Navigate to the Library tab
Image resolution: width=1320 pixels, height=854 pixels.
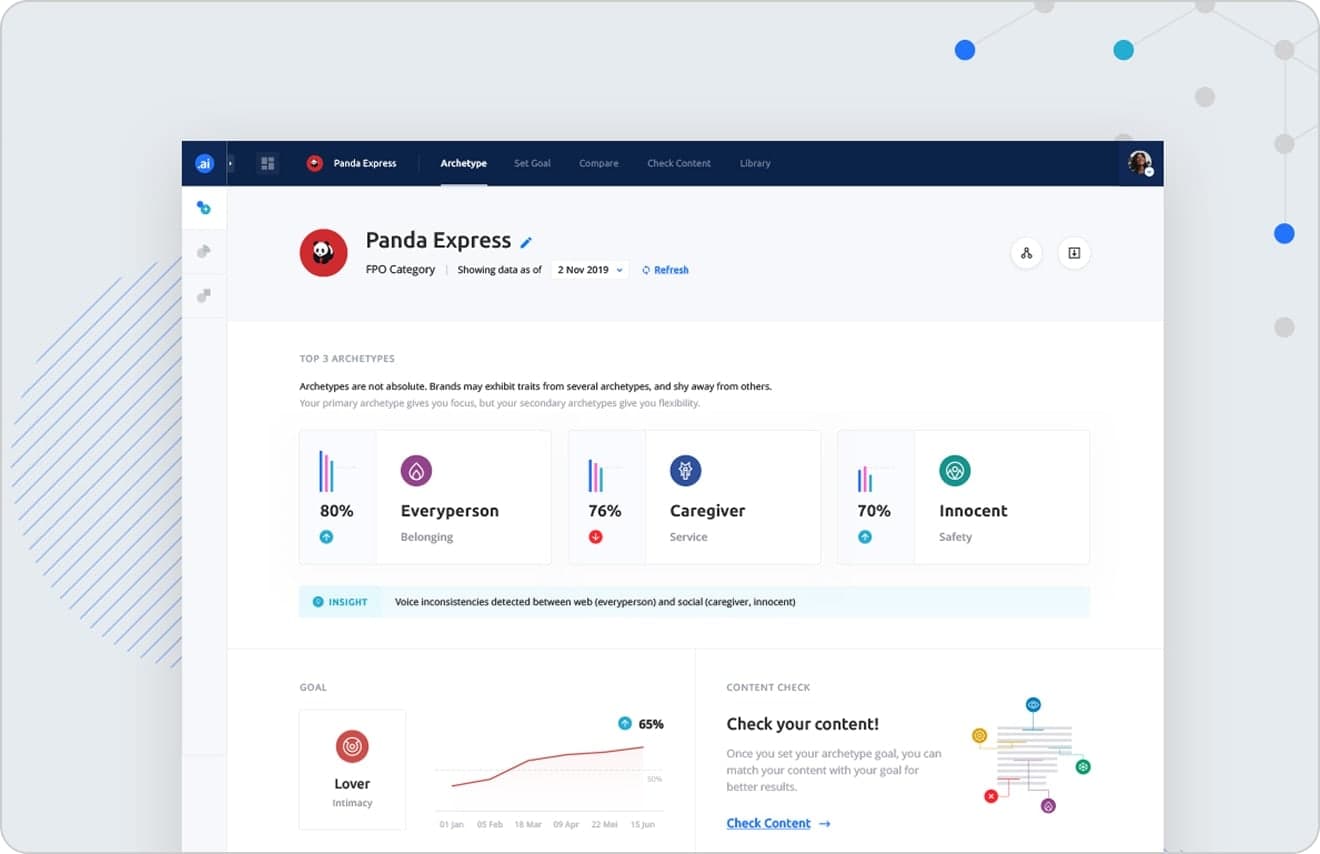tap(755, 163)
